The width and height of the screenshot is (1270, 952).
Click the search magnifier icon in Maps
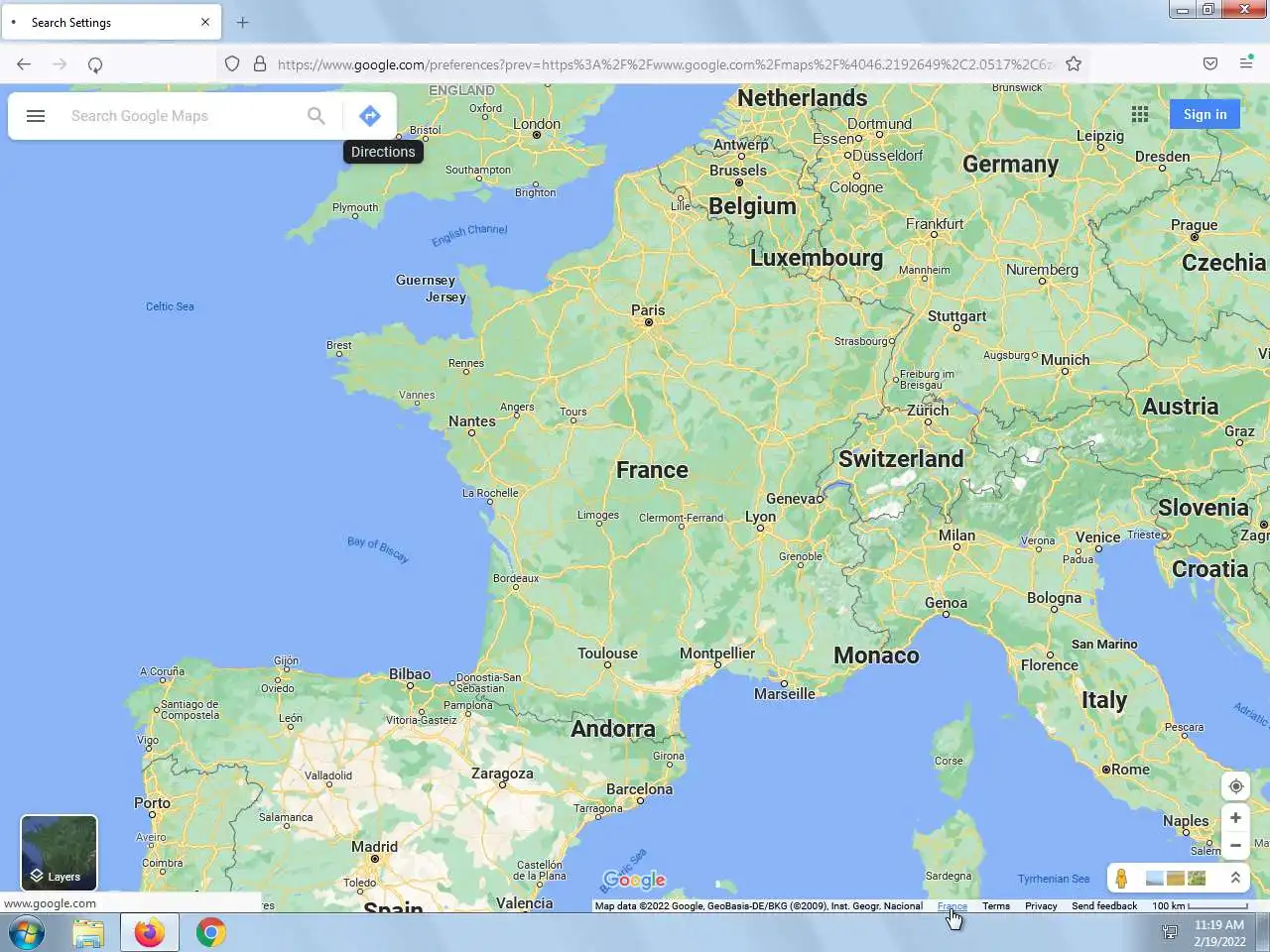(316, 116)
